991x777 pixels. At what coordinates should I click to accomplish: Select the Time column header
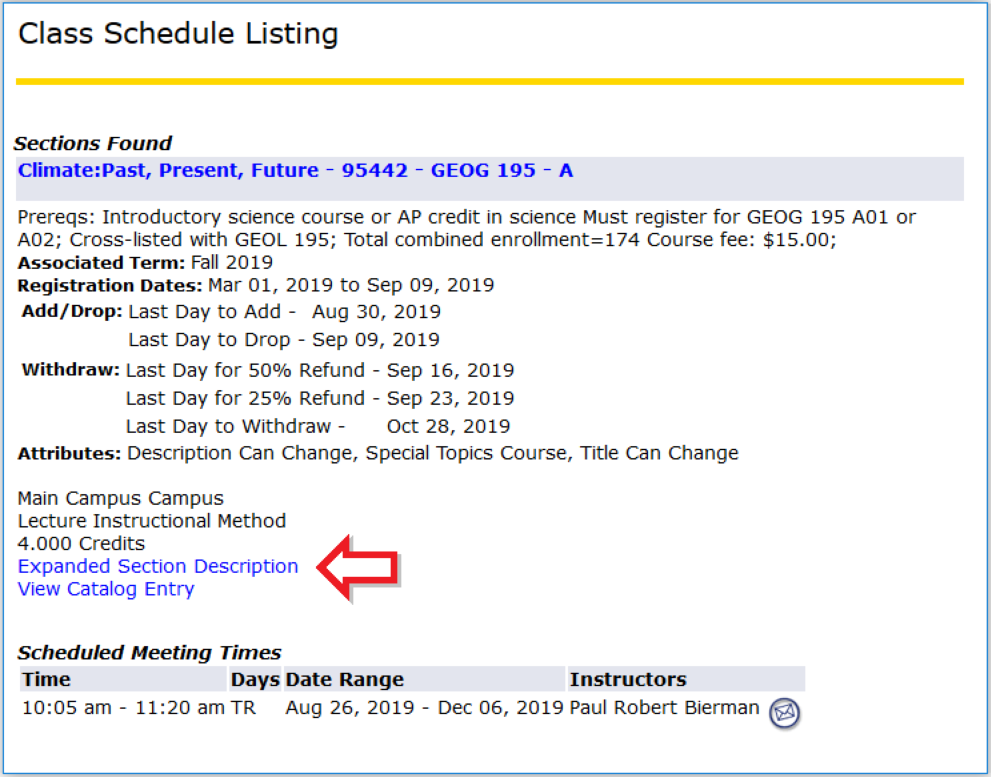click(46, 680)
